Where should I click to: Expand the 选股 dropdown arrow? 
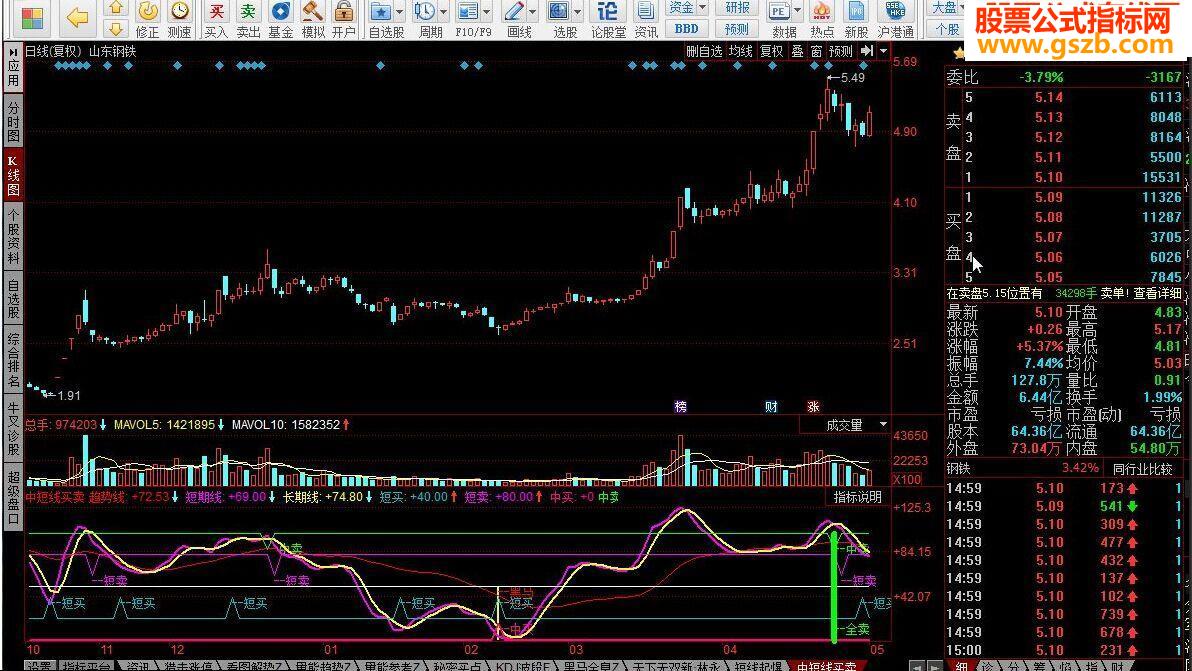[577, 12]
